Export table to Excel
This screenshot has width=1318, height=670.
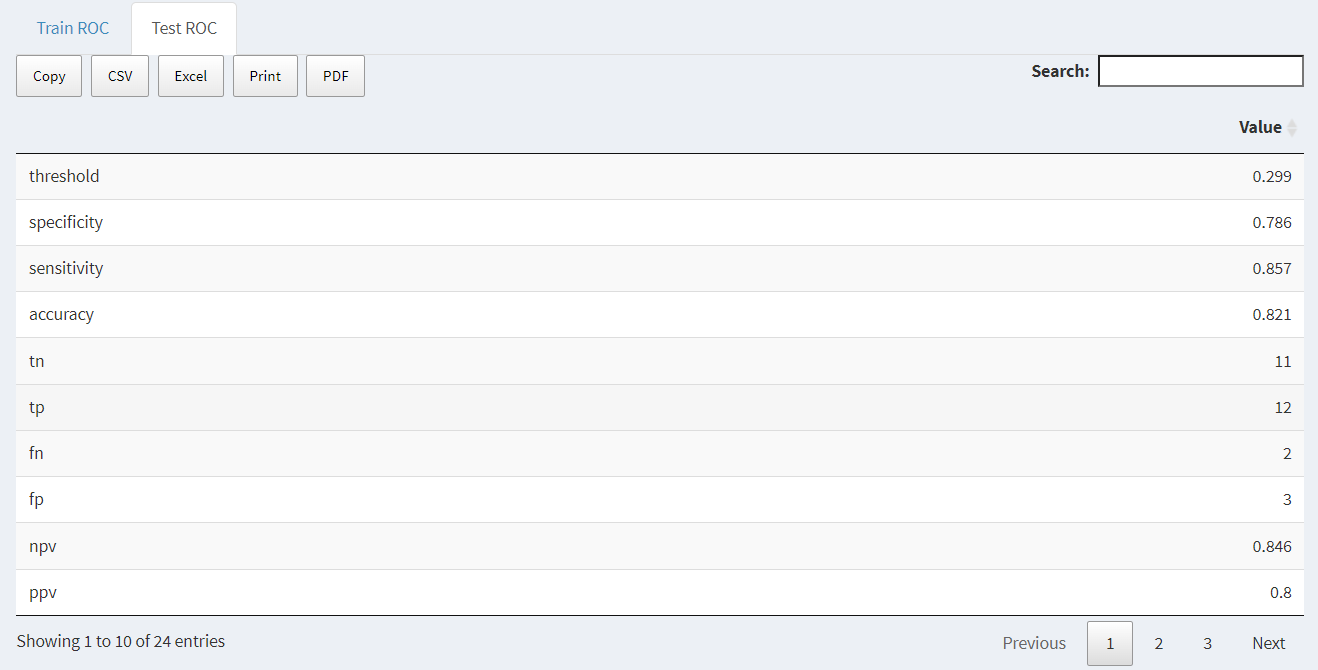click(190, 76)
